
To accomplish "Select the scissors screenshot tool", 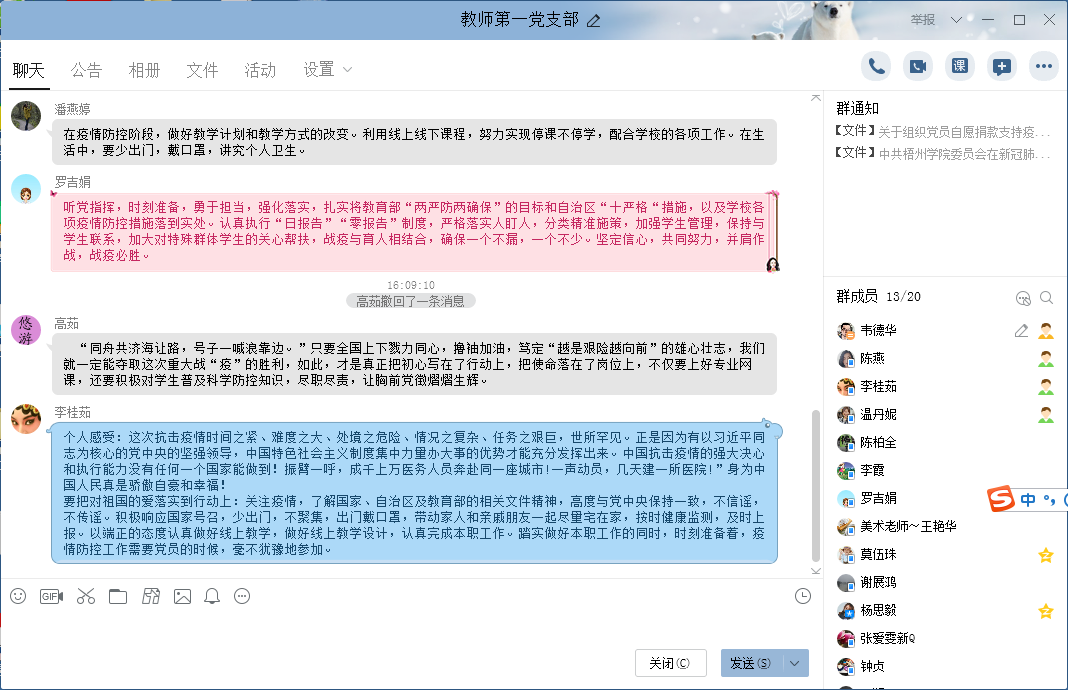I will pos(86,596).
